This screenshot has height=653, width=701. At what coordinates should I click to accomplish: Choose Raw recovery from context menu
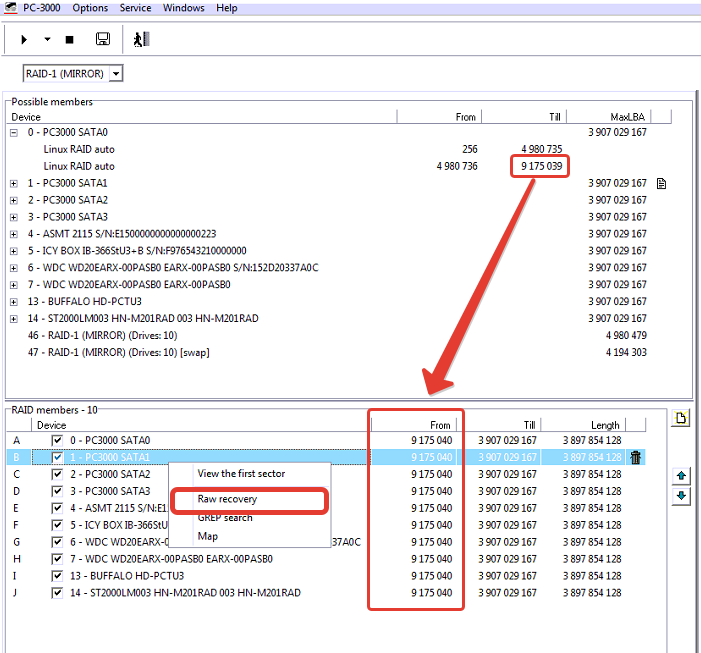pyautogui.click(x=227, y=499)
